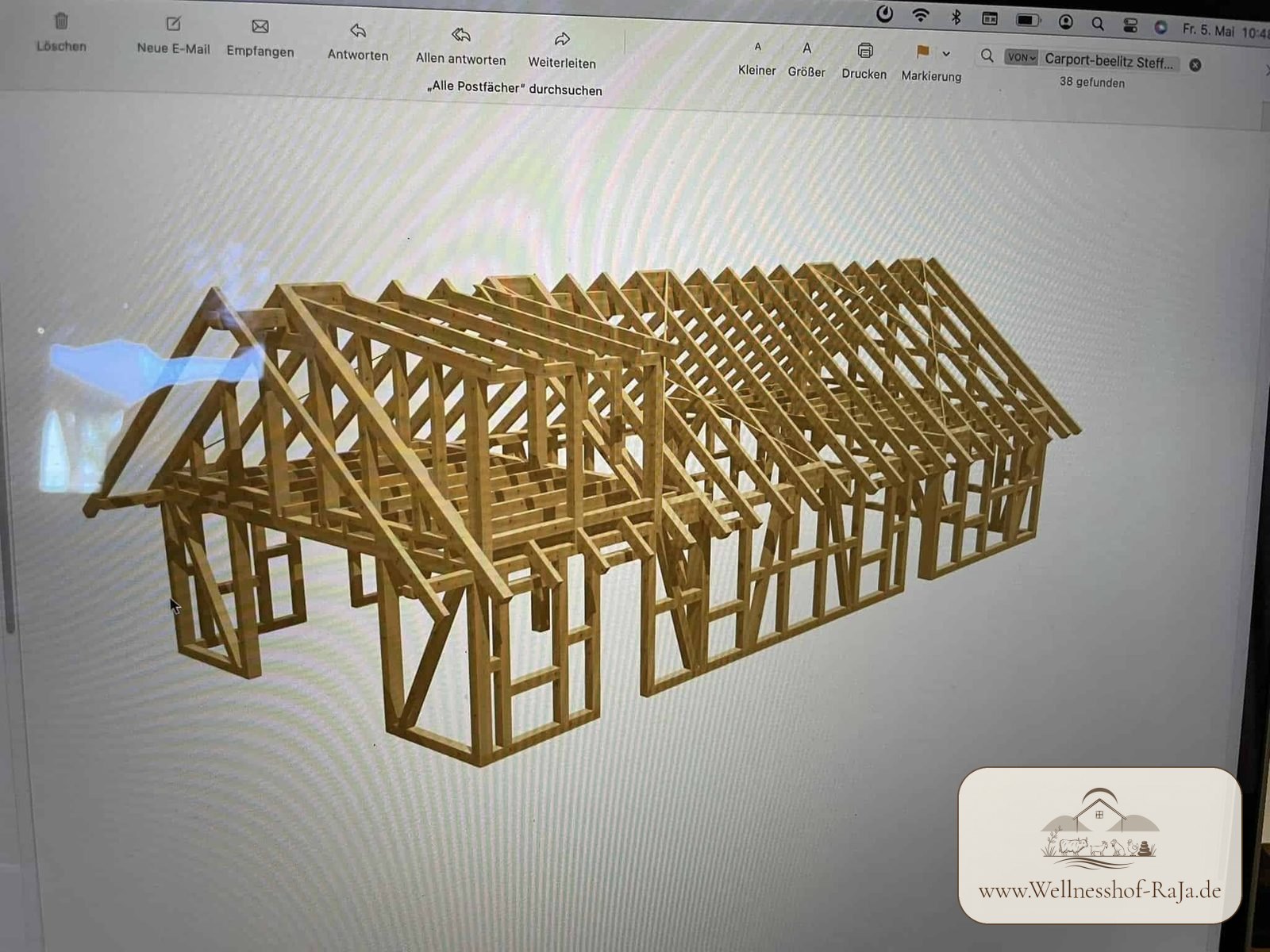The height and width of the screenshot is (952, 1270).
Task: Increase text size with Größer icon
Action: pyautogui.click(x=806, y=48)
